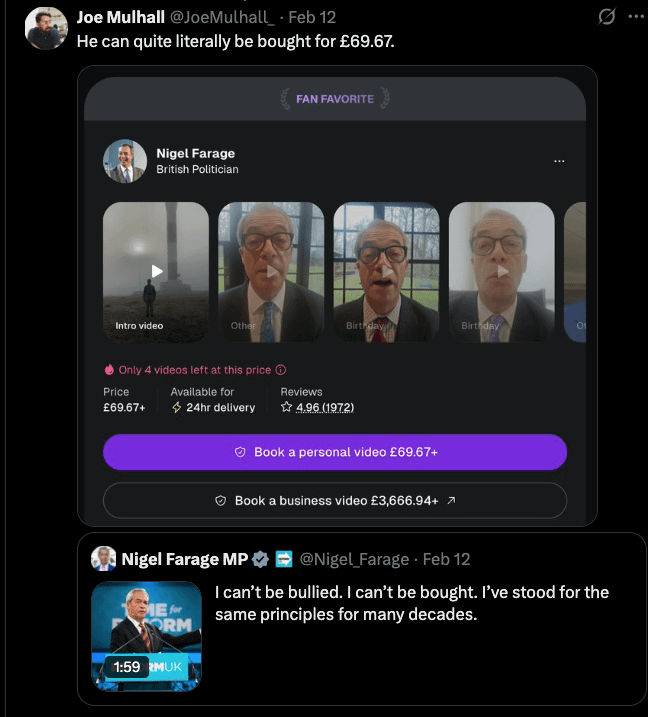The height and width of the screenshot is (717, 648).
Task: Open Joe Mulhall's profile avatar
Action: coord(46,29)
